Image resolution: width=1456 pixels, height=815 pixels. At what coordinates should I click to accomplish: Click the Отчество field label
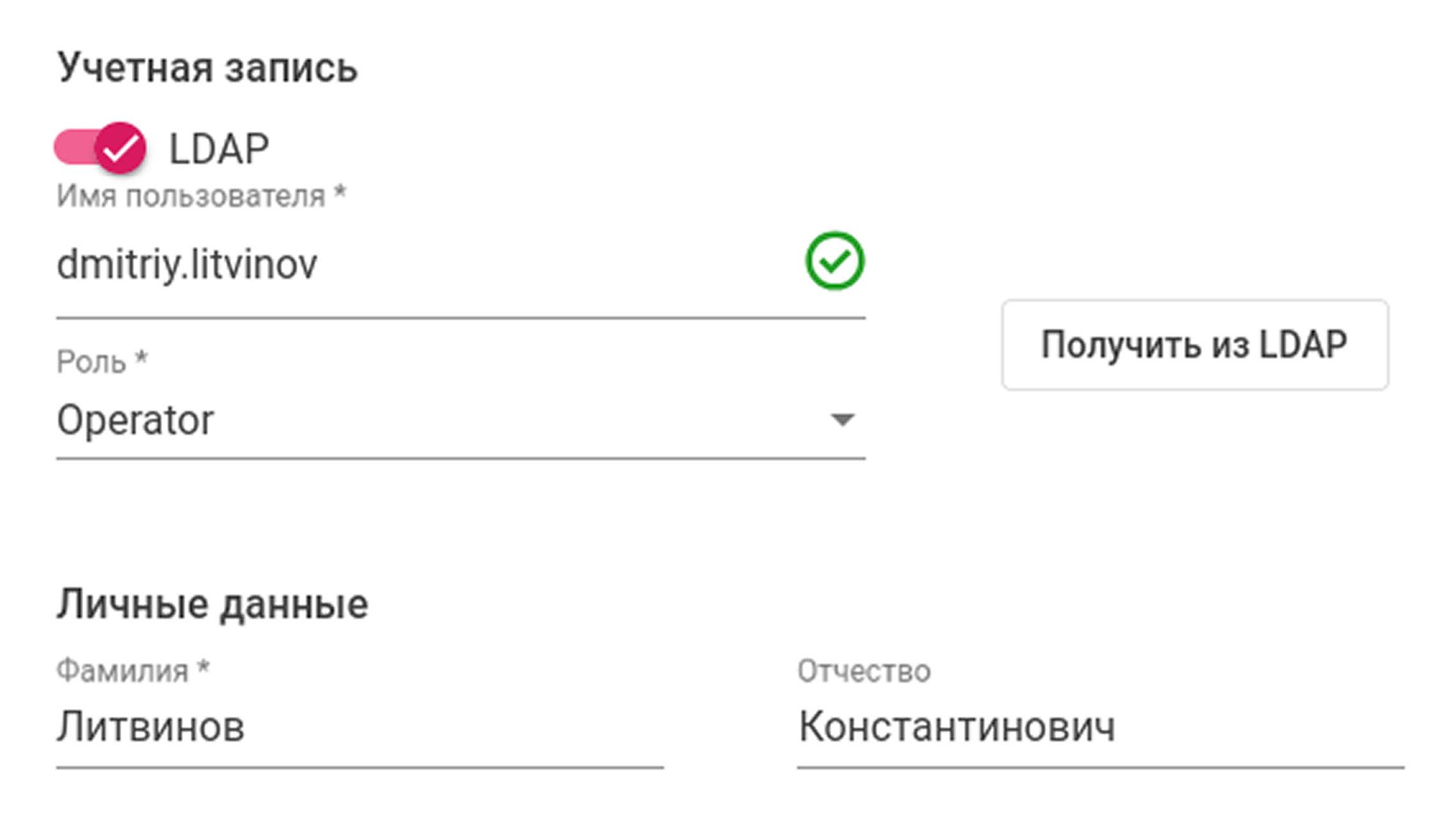click(x=863, y=671)
